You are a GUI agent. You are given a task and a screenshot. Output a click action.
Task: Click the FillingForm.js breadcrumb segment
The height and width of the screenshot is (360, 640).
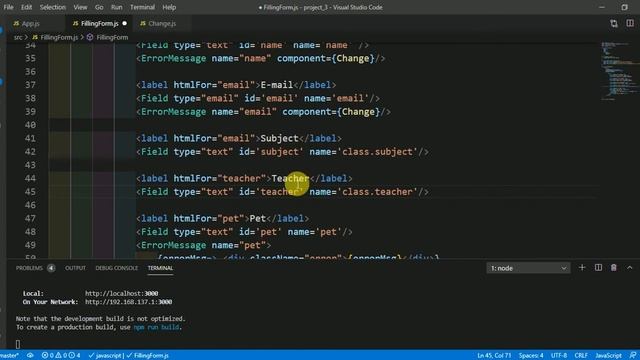click(59, 37)
